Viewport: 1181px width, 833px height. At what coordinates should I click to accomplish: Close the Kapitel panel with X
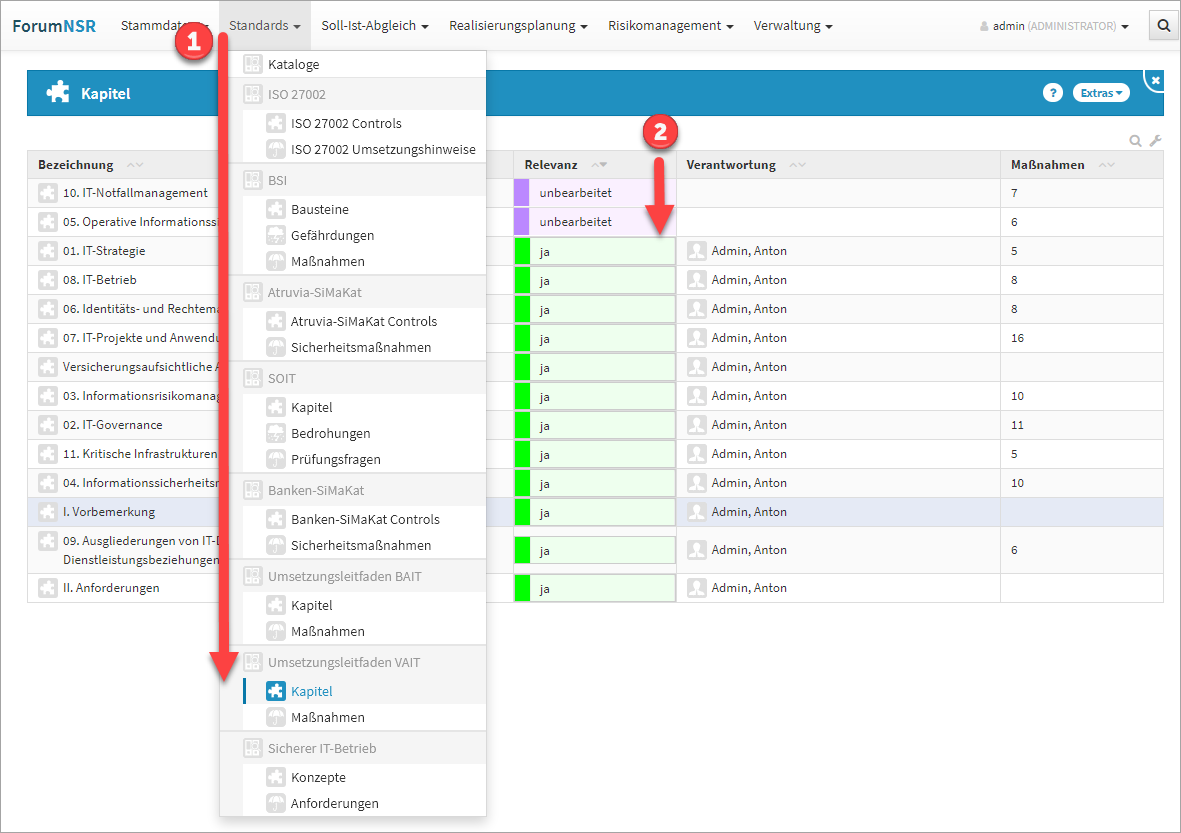[1156, 79]
